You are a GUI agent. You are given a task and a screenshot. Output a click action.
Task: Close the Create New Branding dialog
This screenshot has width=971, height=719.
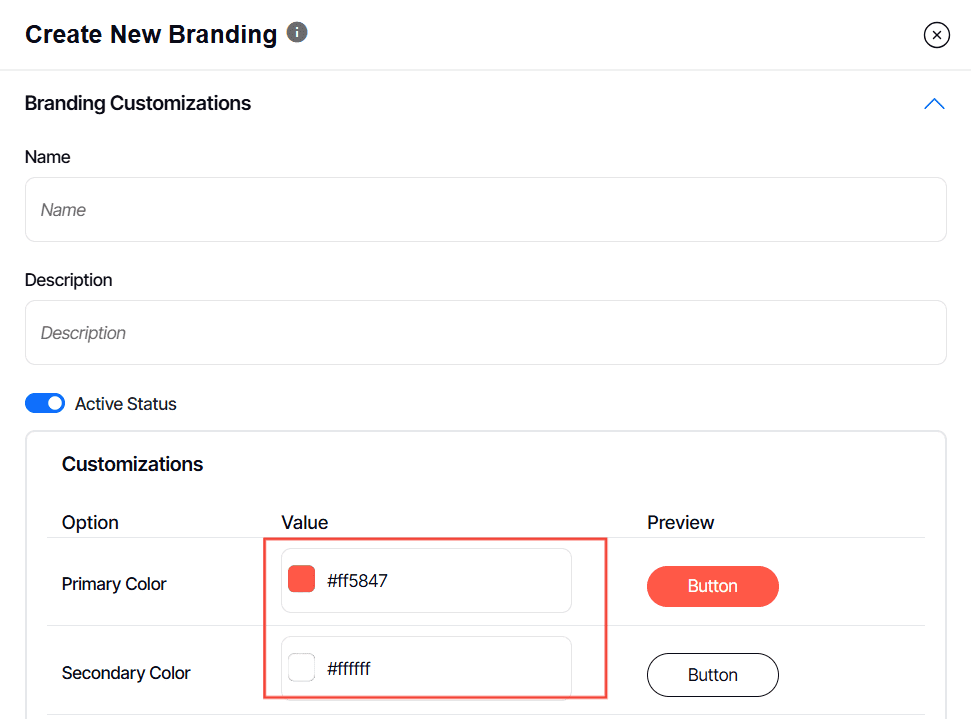click(936, 36)
